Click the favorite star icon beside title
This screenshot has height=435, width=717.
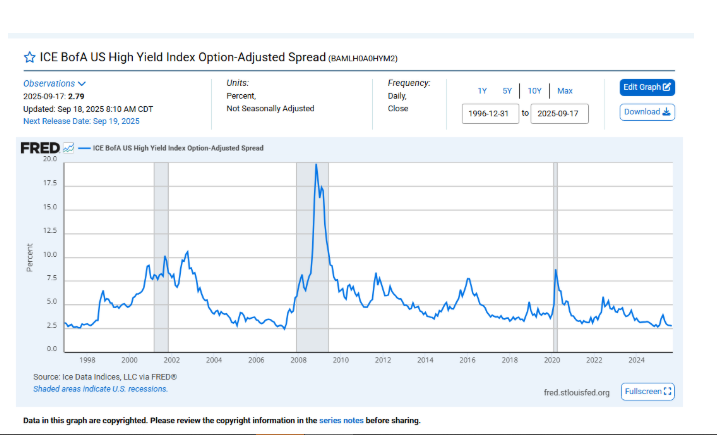coord(29,57)
